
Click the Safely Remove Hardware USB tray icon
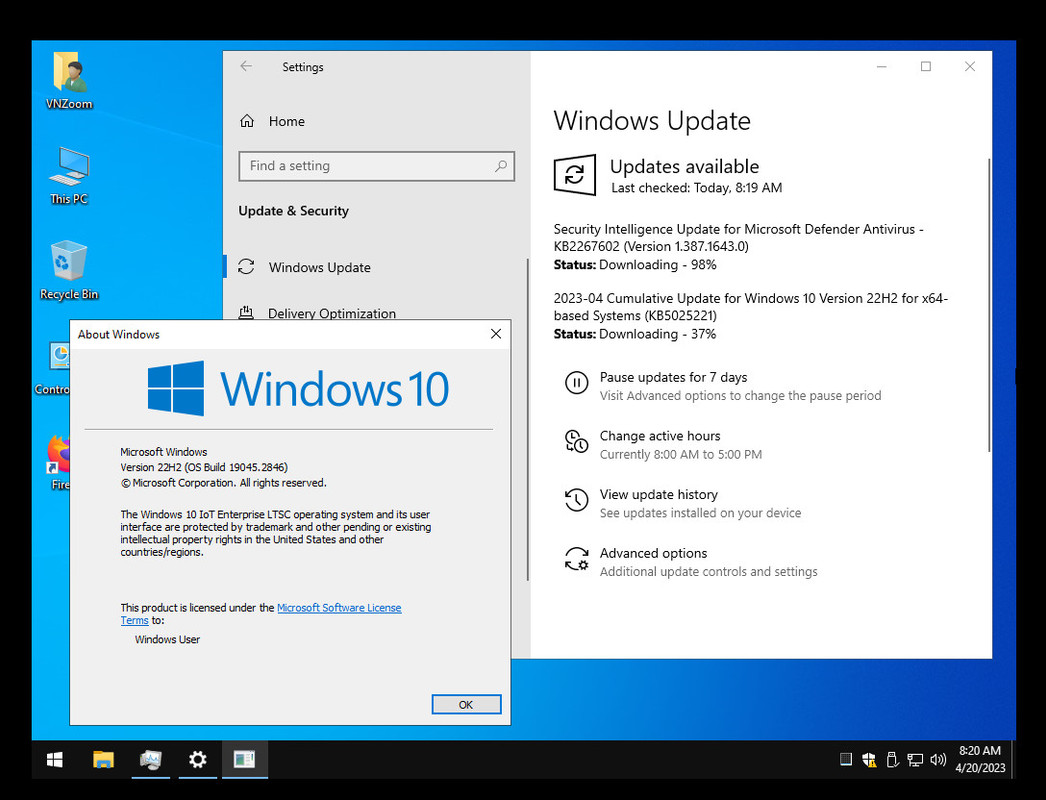click(x=892, y=759)
